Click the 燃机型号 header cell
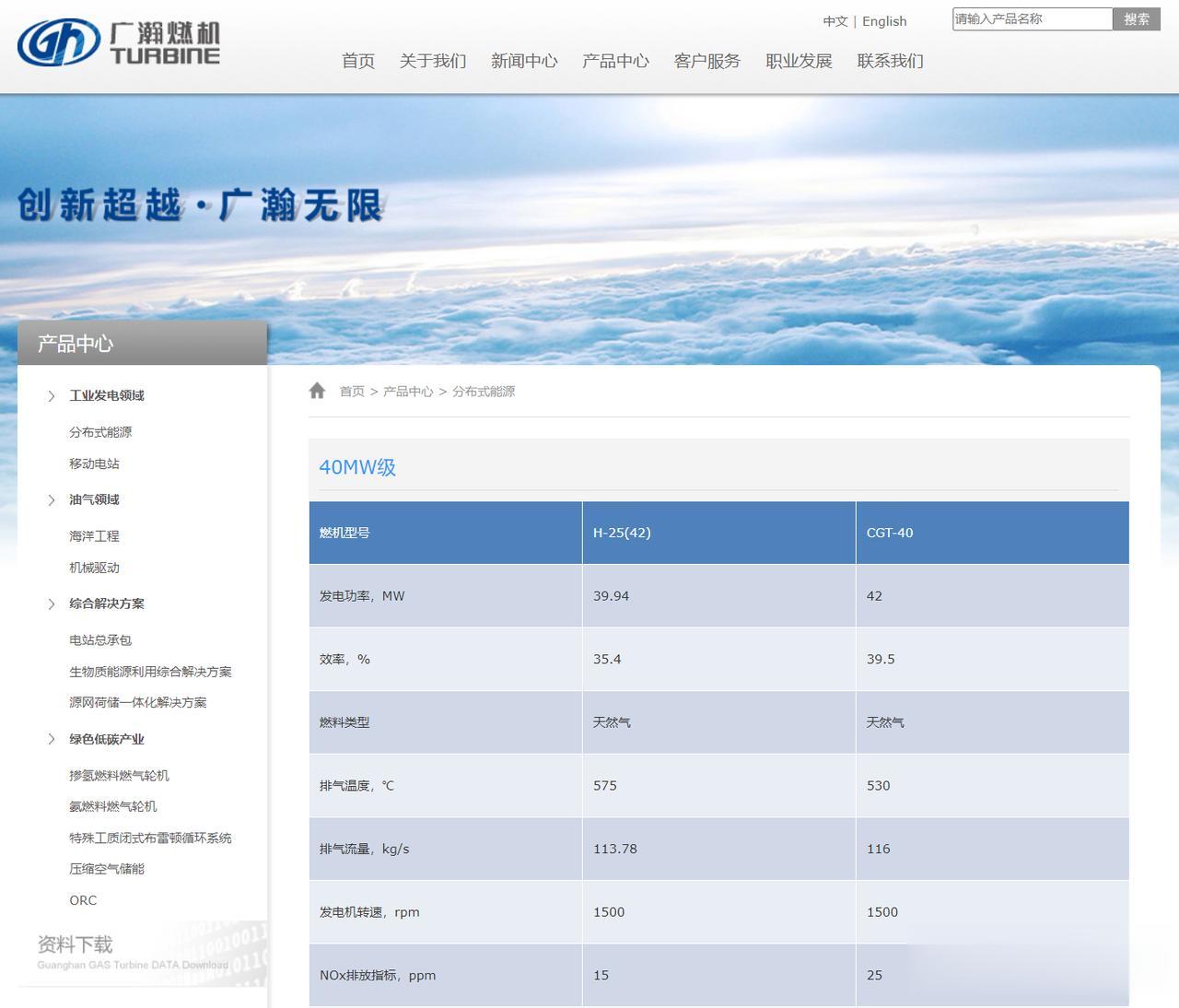1179x1008 pixels. [445, 533]
